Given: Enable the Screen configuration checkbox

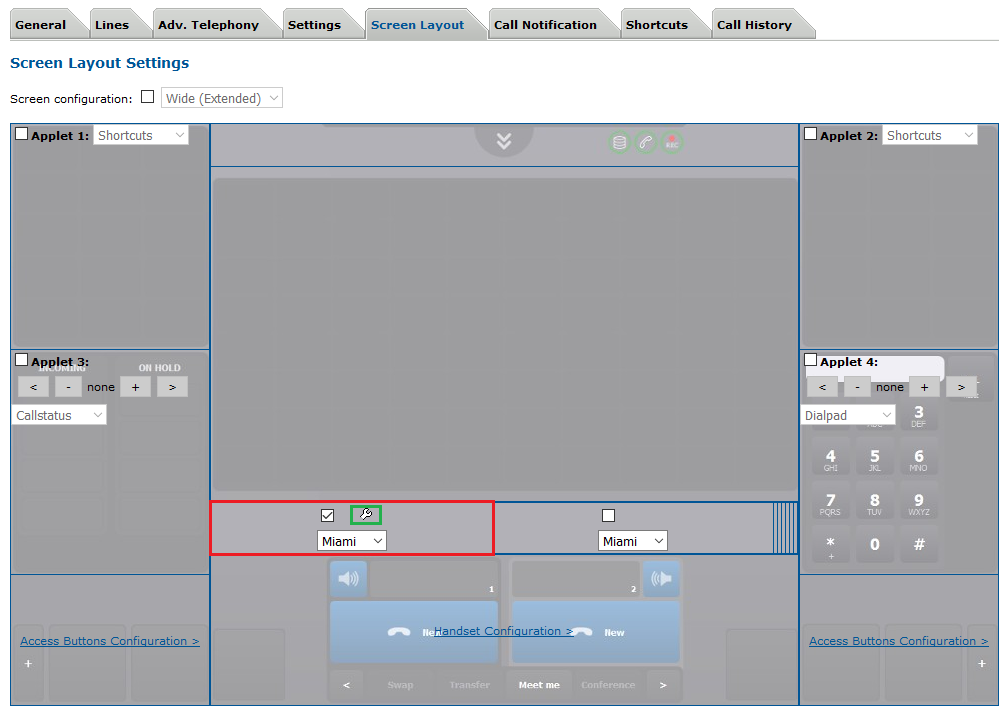Looking at the screenshot, I should pyautogui.click(x=147, y=97).
